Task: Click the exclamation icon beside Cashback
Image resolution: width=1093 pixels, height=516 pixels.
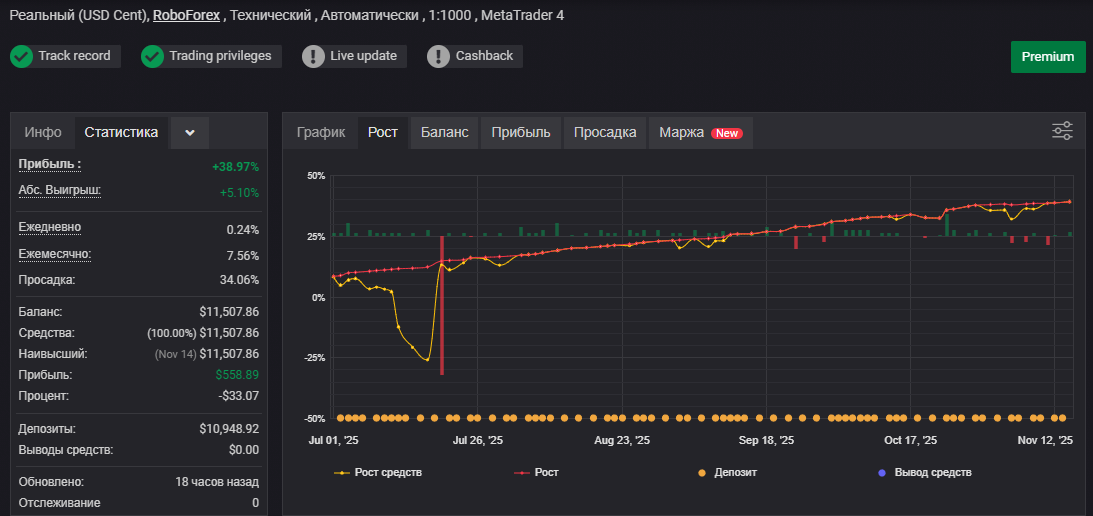Action: coord(438,56)
